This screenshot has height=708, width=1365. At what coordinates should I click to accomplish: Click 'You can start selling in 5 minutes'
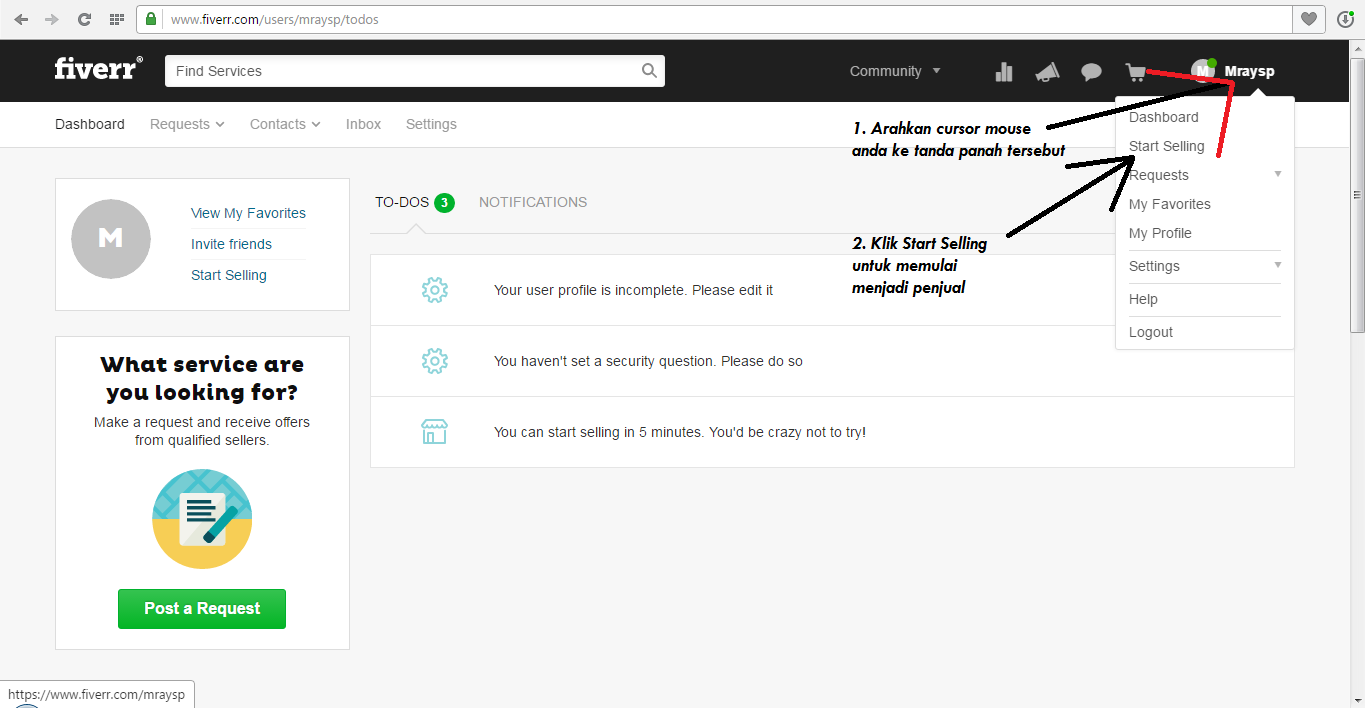click(x=680, y=432)
